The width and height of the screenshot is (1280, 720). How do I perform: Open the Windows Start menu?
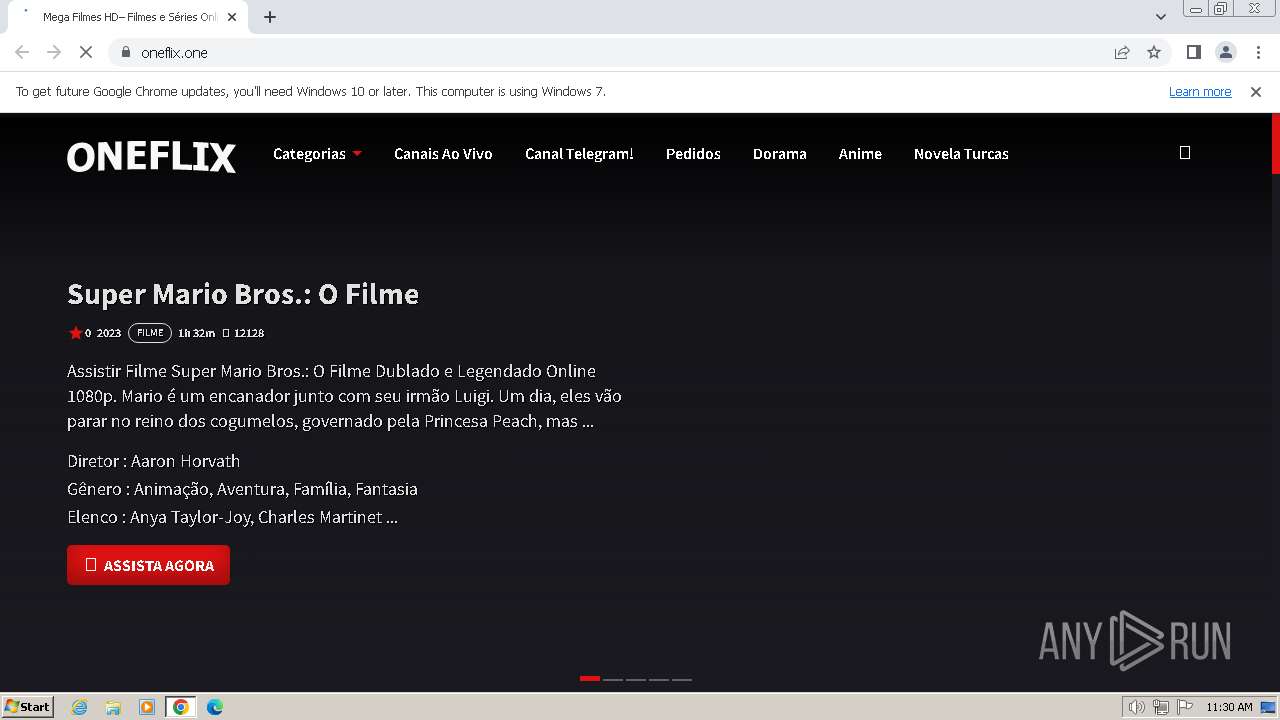tap(27, 707)
